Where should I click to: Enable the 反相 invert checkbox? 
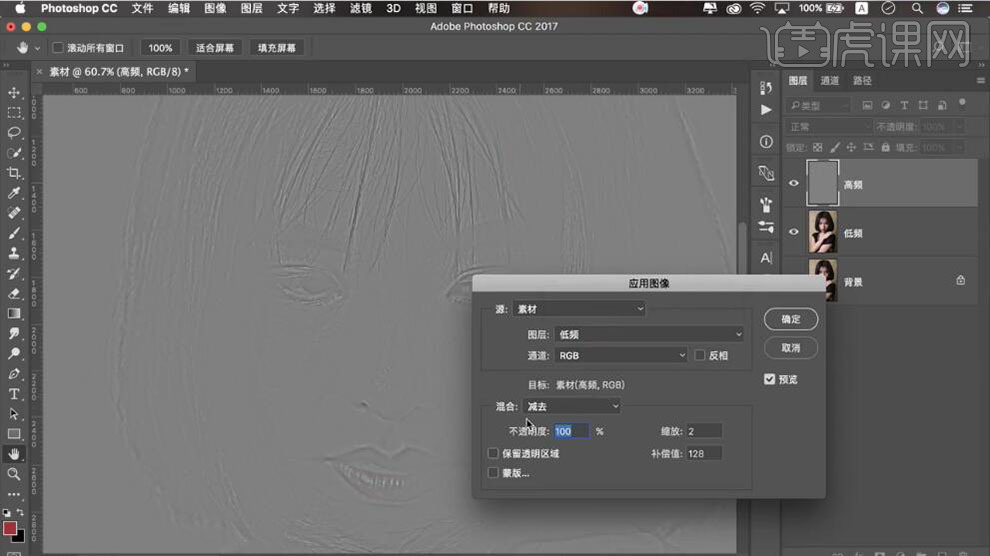click(700, 355)
